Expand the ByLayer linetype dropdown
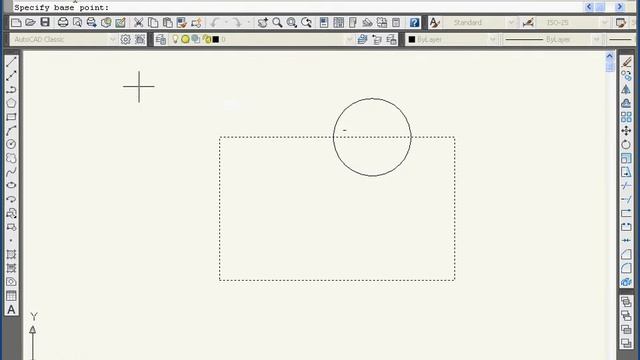This screenshot has height=360, width=640. [x=596, y=39]
